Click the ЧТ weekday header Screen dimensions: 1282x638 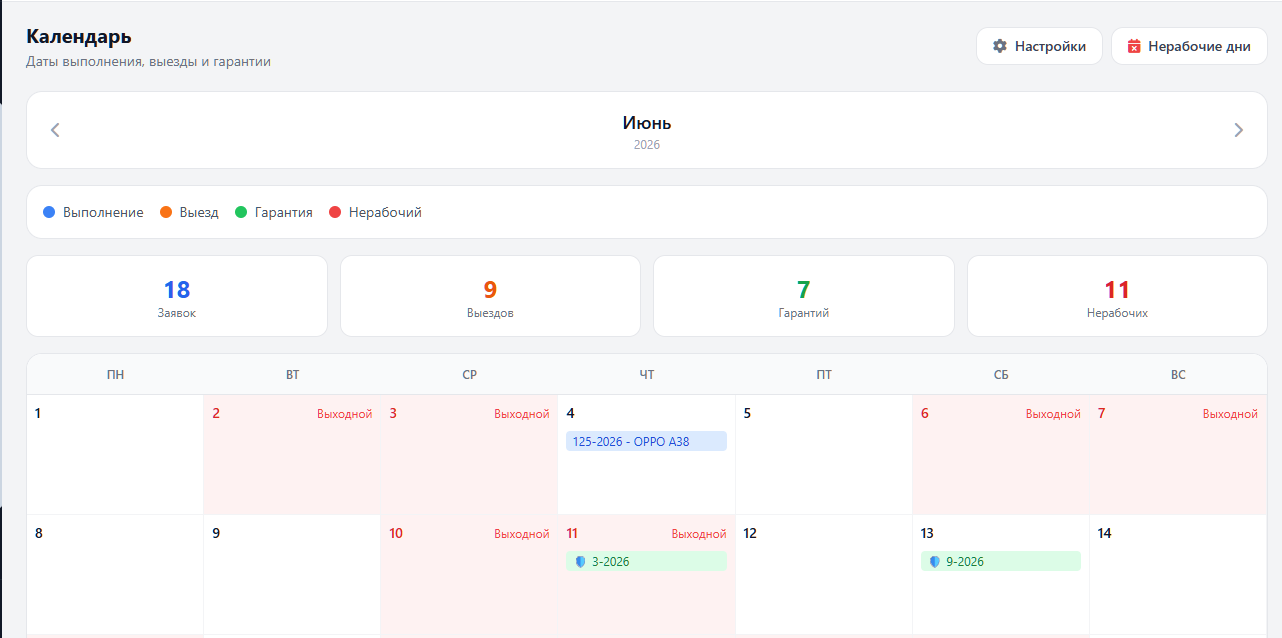647,375
